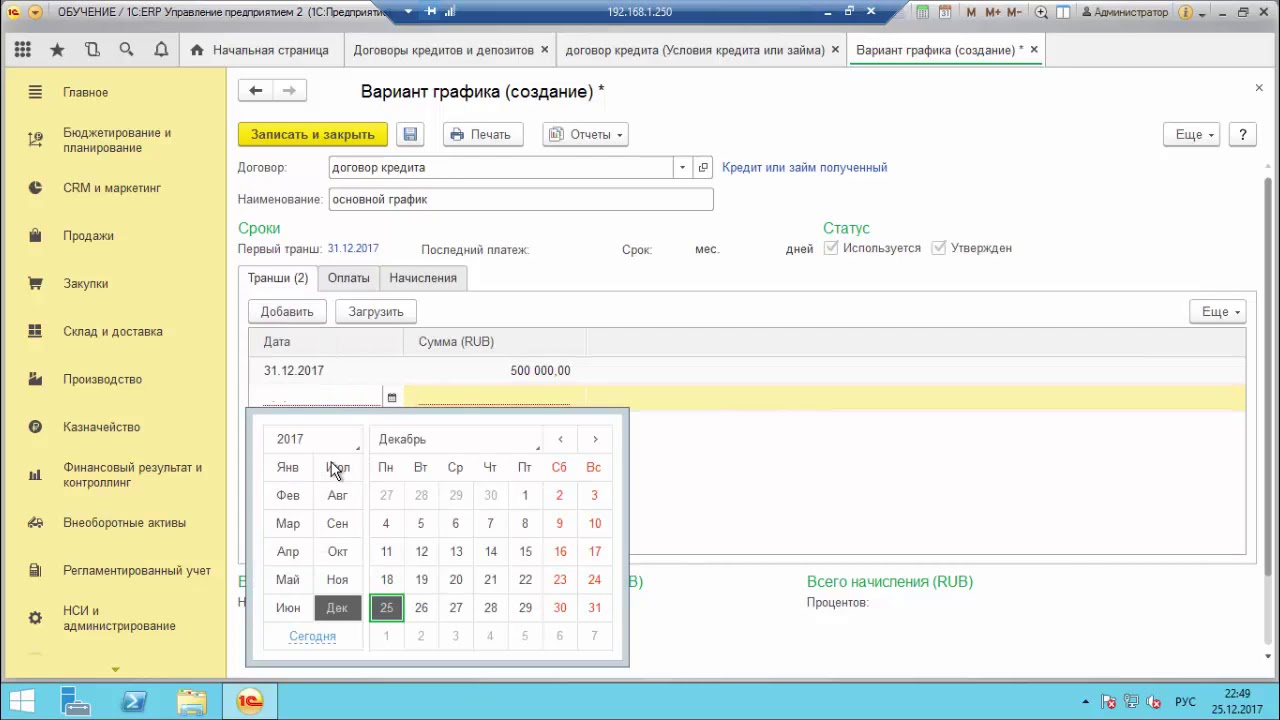Open the calculator icon in title bar
Image resolution: width=1280 pixels, height=720 pixels.
921,13
